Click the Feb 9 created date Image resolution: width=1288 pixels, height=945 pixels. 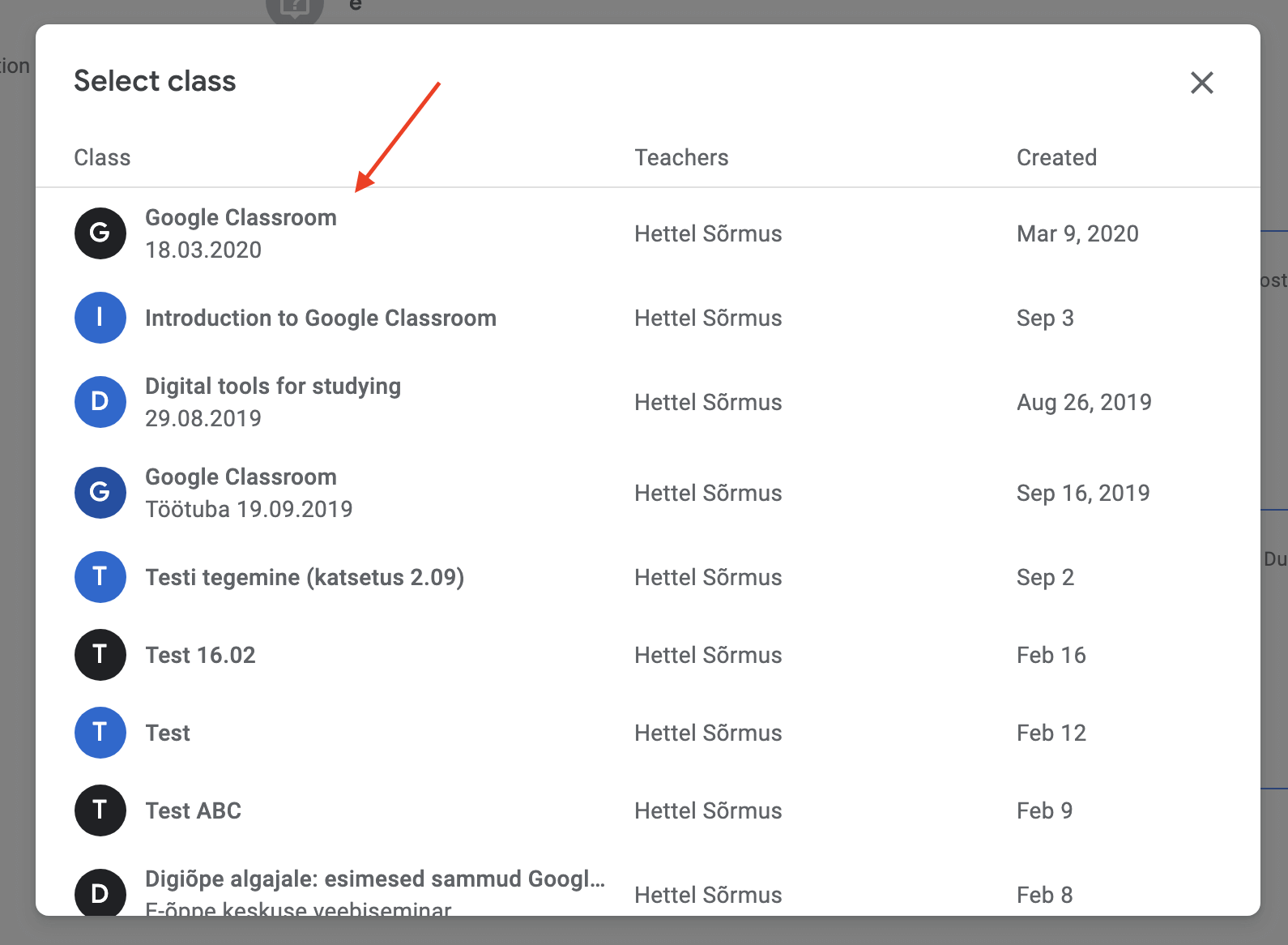1044,810
